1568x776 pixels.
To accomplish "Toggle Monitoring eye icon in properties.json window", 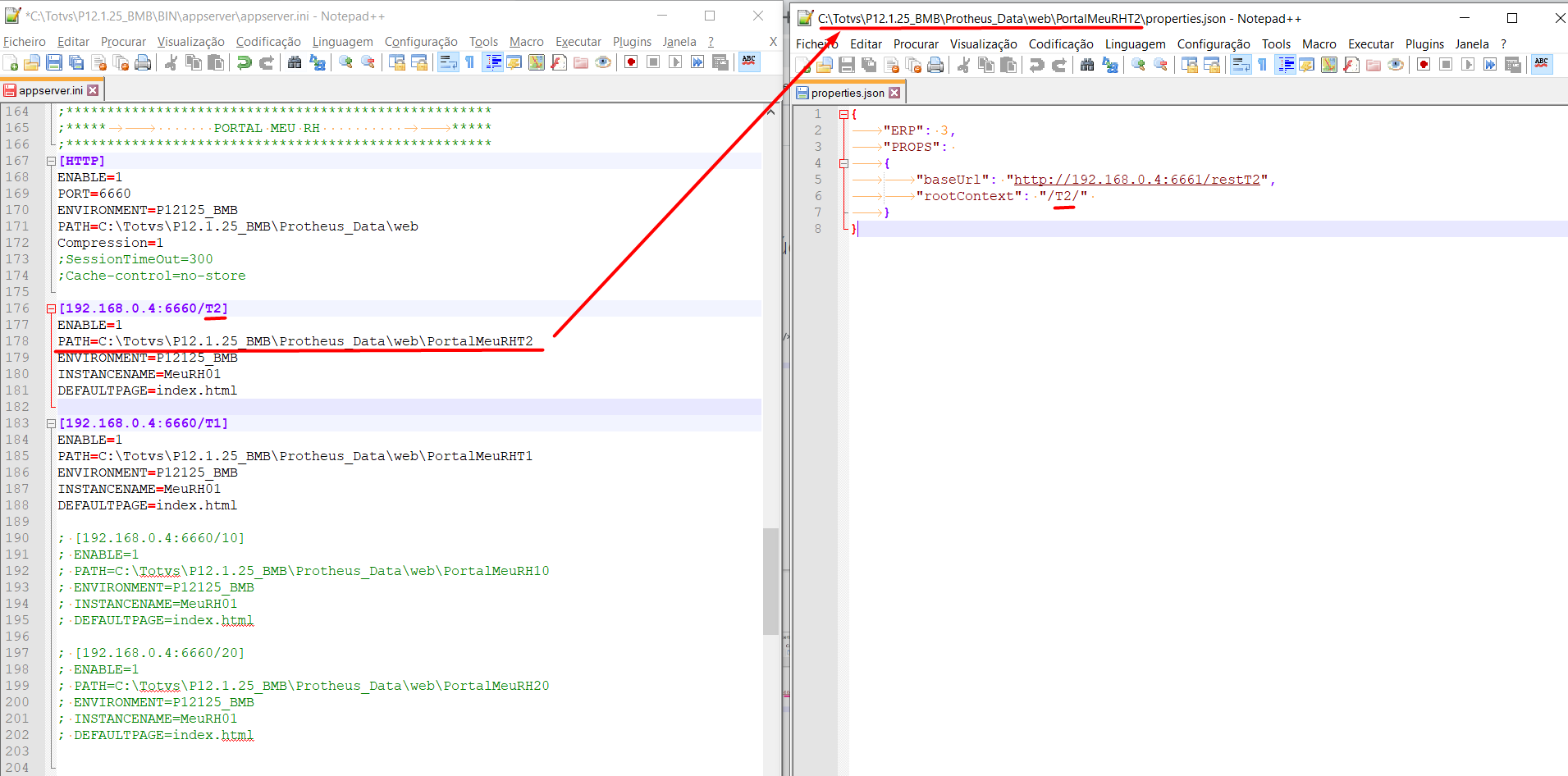I will (1396, 66).
